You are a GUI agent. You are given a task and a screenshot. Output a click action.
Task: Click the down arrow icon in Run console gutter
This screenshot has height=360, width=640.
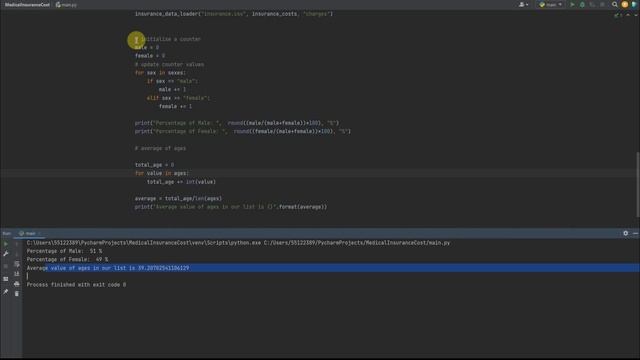(x=17, y=254)
